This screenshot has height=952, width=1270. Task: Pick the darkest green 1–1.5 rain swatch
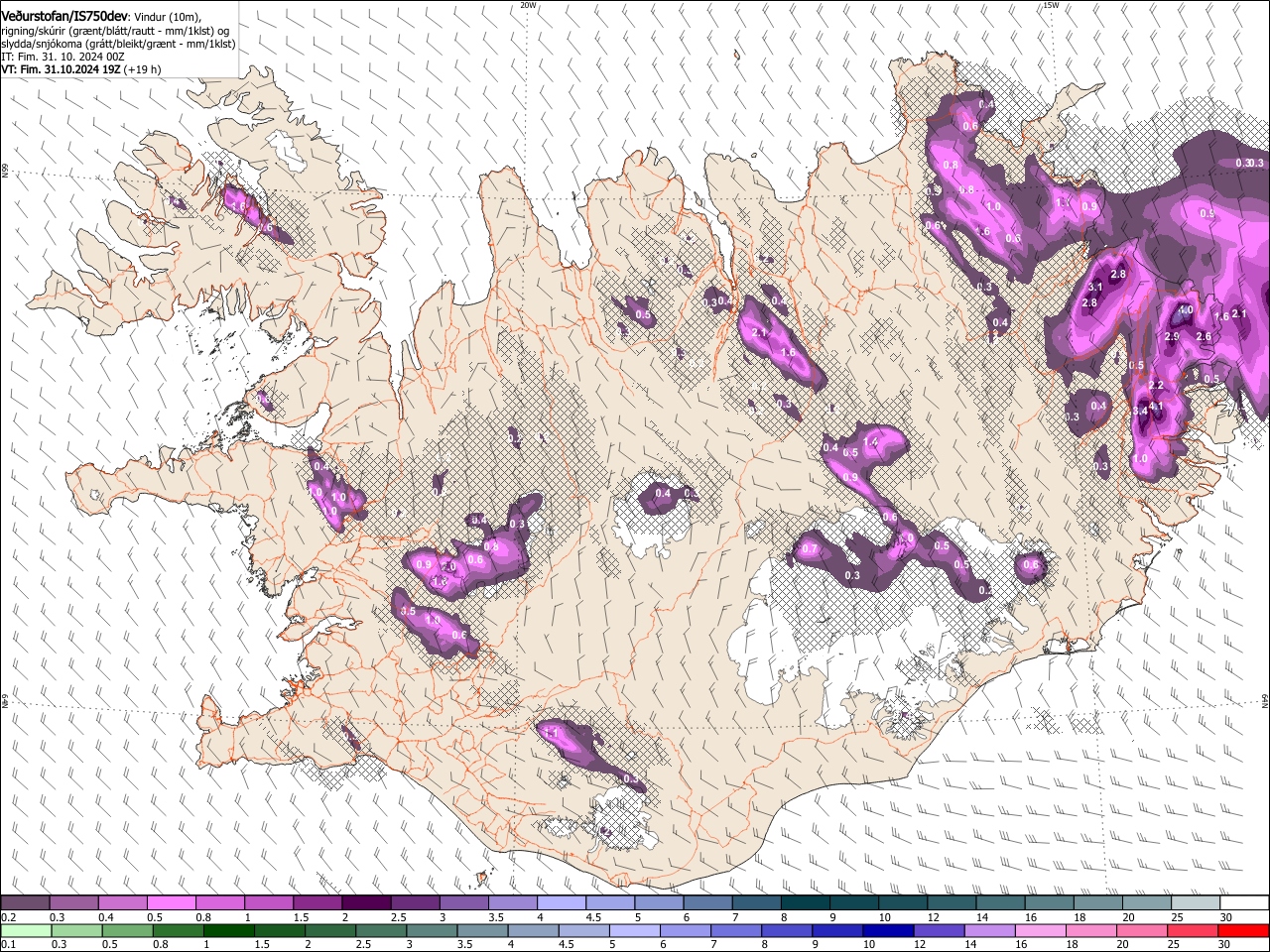click(x=228, y=930)
